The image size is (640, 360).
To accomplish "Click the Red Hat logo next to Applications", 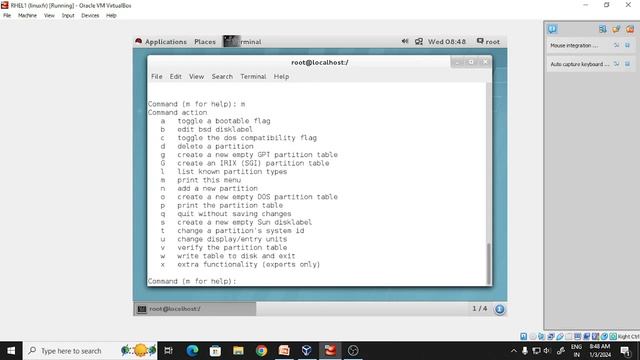I will (x=139, y=41).
